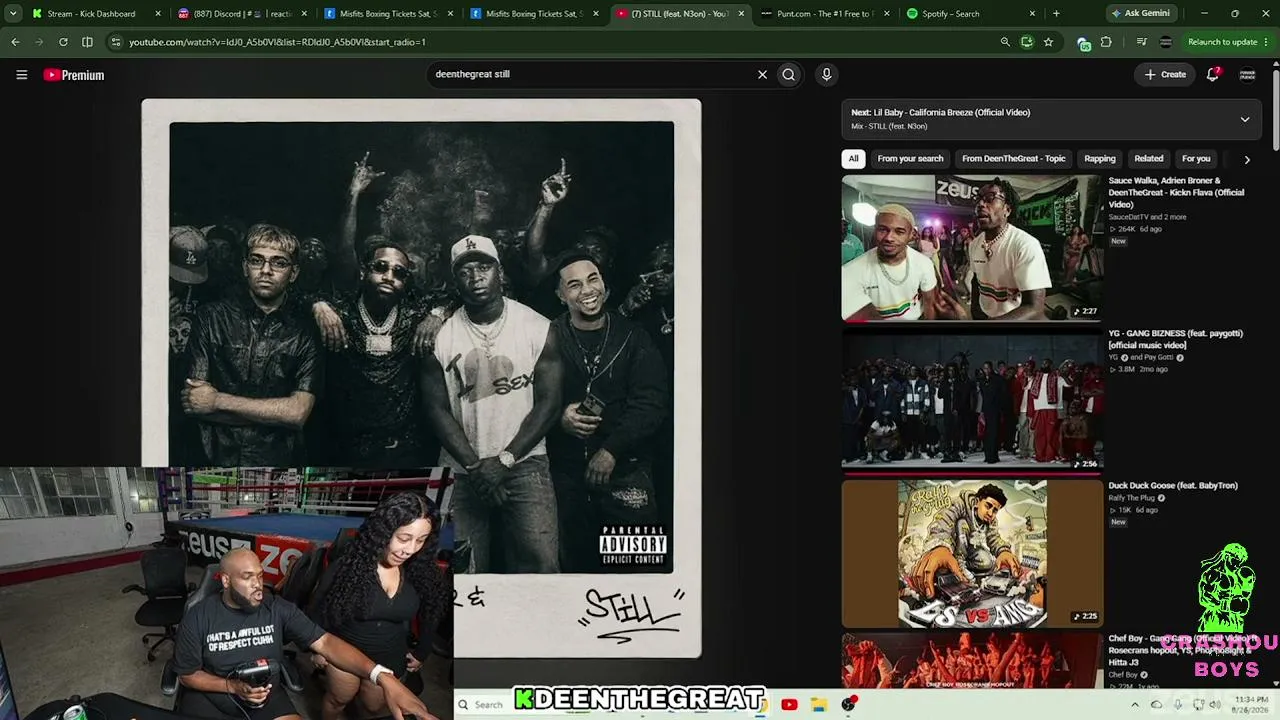Open the Extensions puzzle icon
Viewport: 1280px width, 720px height.
1106,42
